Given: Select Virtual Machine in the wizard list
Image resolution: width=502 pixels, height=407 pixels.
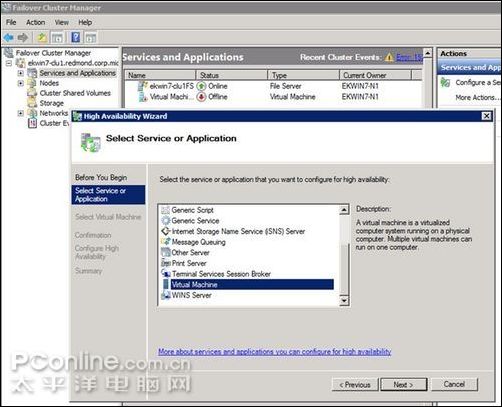Looking at the screenshot, I should click(x=252, y=284).
